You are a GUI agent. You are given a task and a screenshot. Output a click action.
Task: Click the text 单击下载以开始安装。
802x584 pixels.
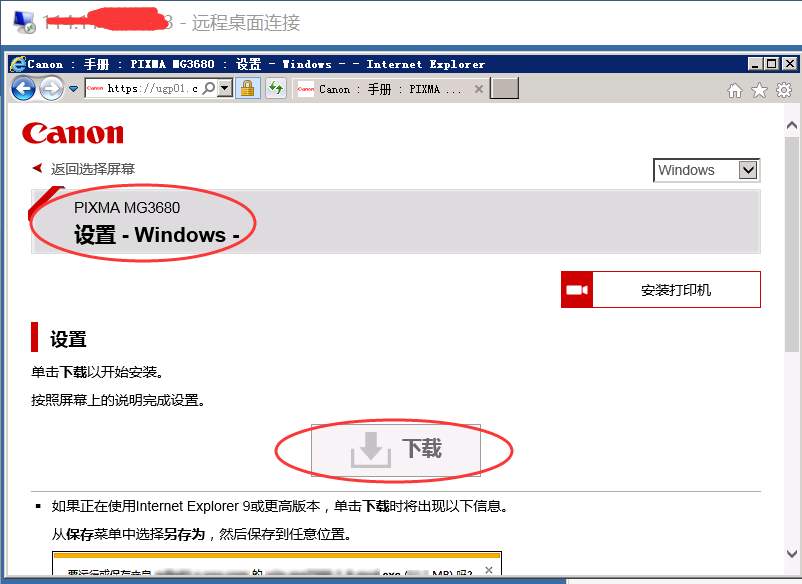[98, 372]
